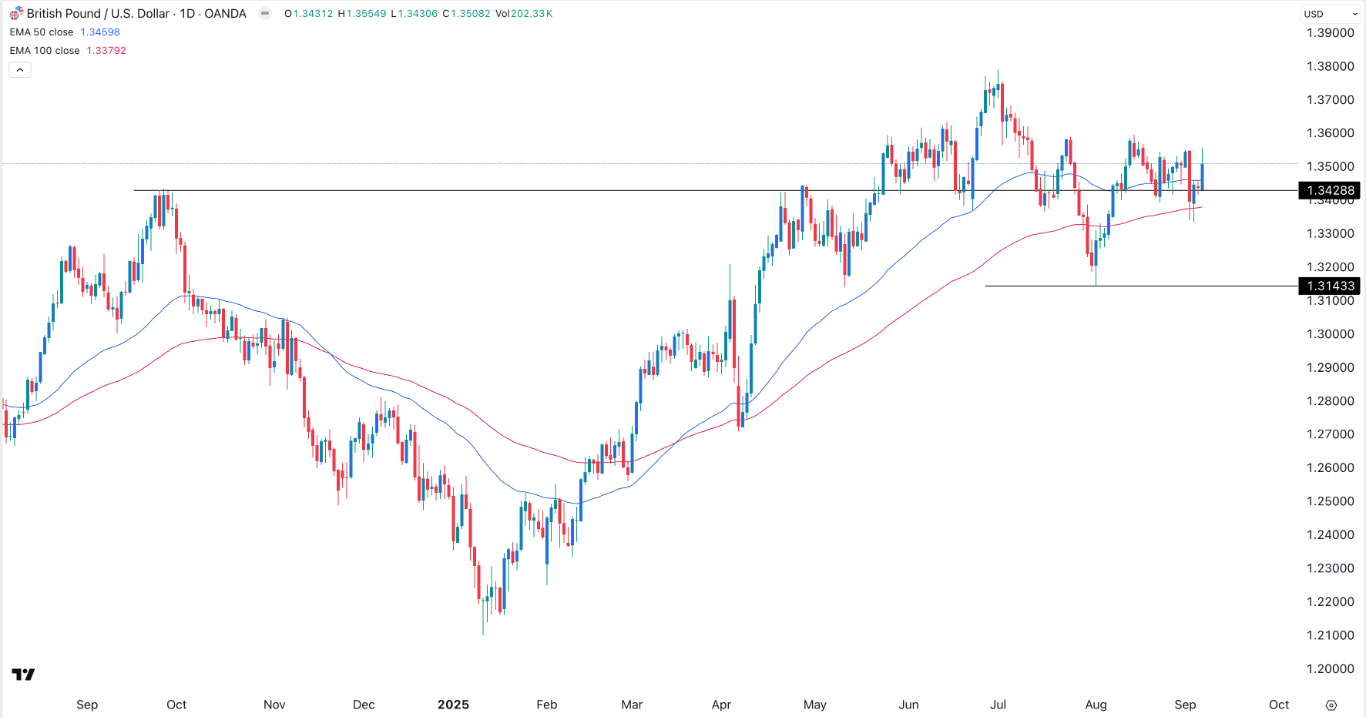This screenshot has height=718, width=1366.
Task: Open chart settings via the gear icon
Action: (1330, 704)
